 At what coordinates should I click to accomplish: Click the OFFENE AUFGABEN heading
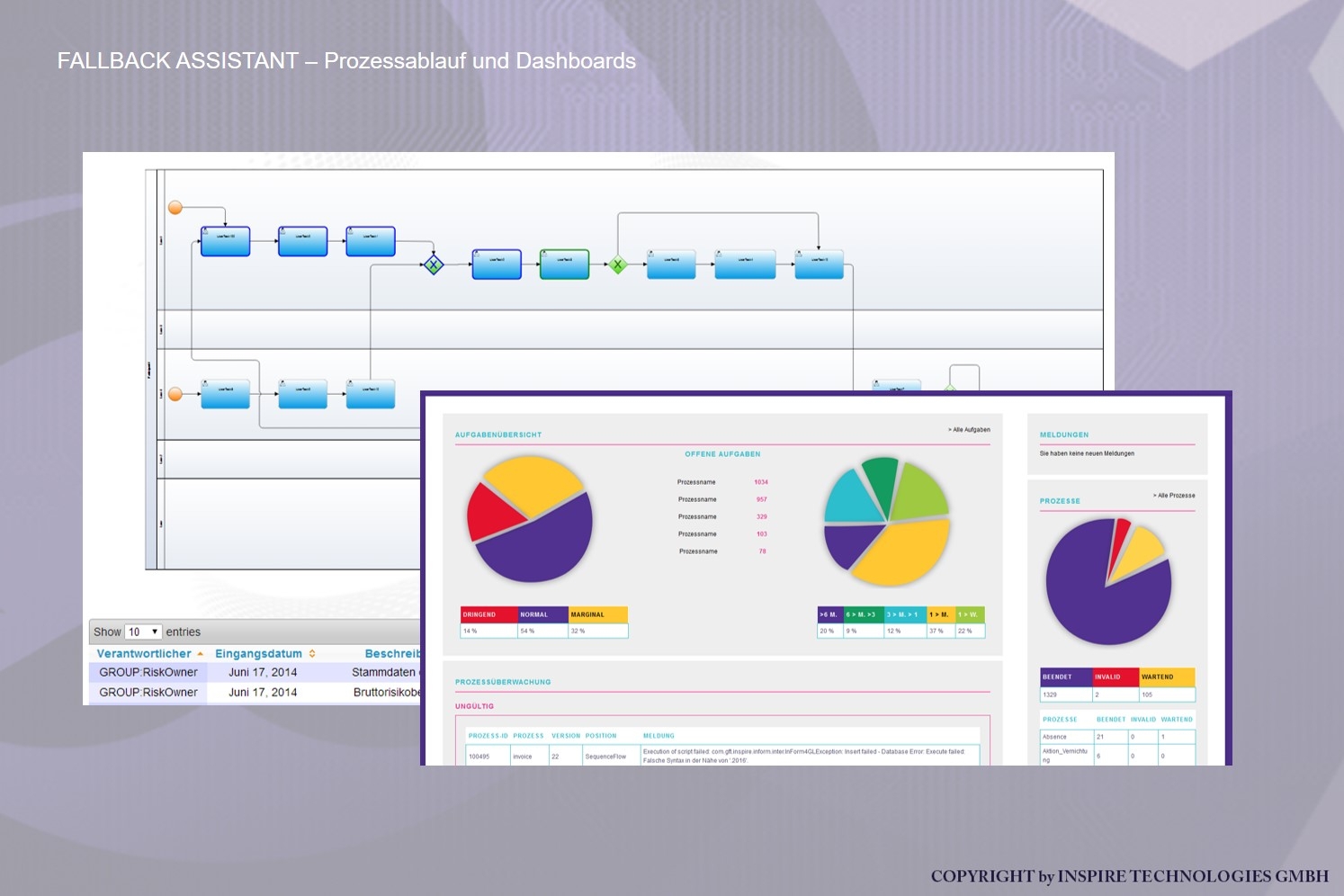click(722, 454)
